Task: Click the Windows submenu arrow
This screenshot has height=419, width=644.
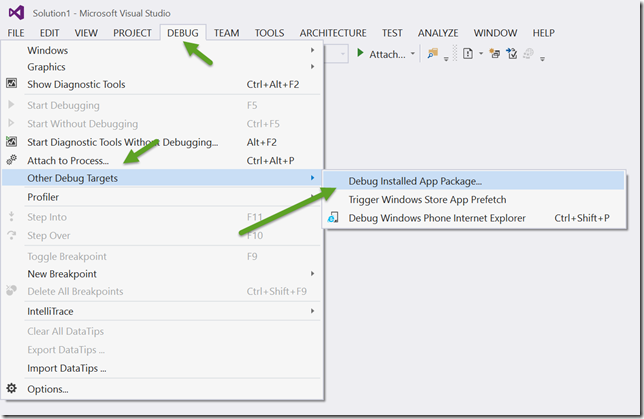Action: [313, 50]
